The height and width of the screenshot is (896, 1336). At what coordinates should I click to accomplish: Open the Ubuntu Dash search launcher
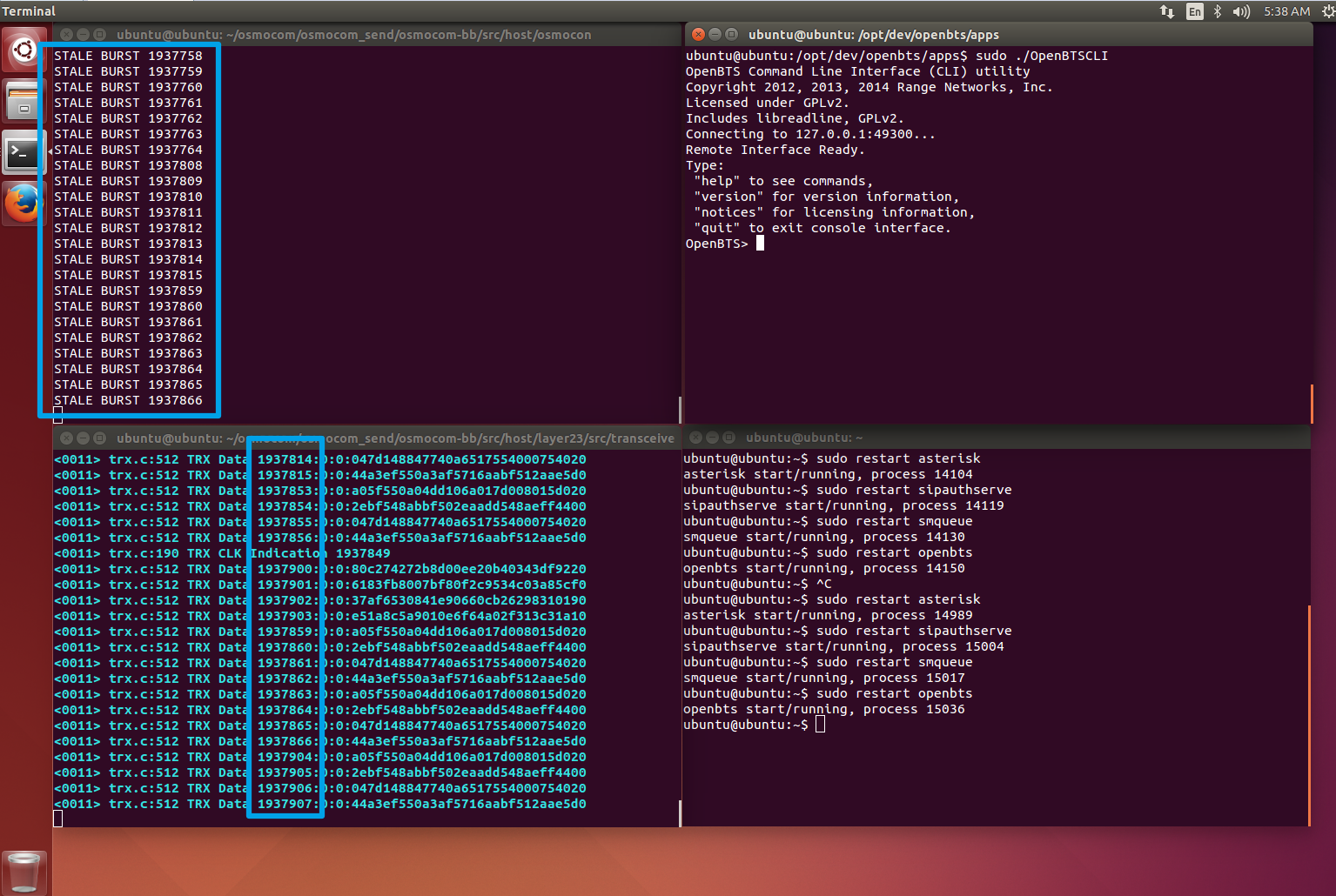click(x=24, y=50)
